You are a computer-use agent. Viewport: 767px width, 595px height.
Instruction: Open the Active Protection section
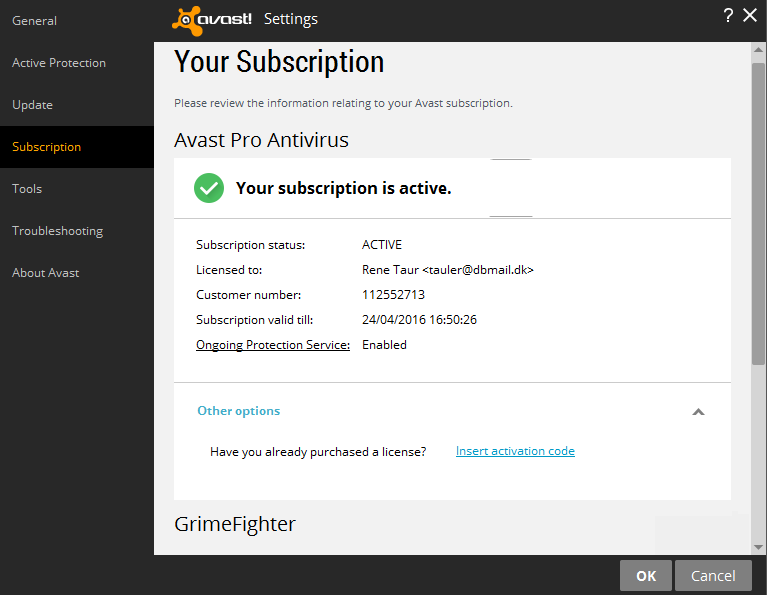tap(59, 63)
